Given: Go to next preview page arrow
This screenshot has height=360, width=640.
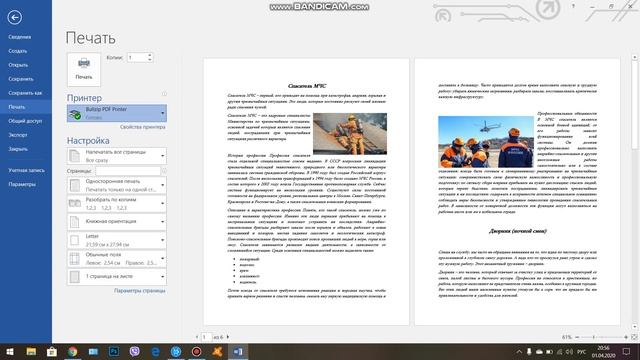Looking at the screenshot, I should pos(228,337).
